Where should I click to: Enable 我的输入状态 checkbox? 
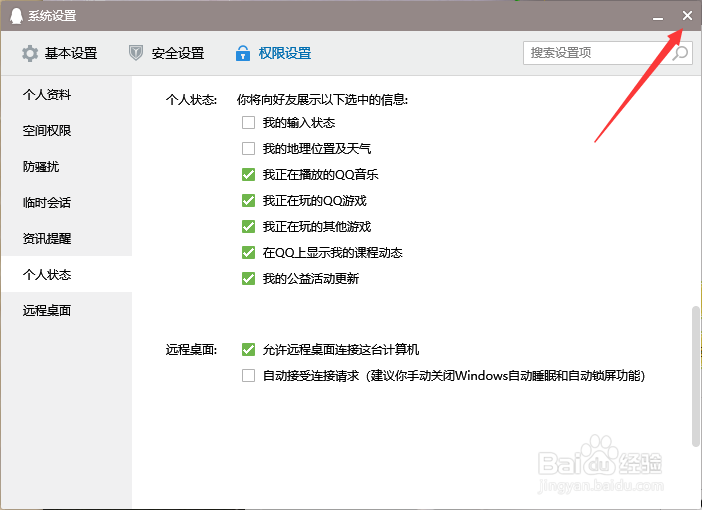pos(248,123)
